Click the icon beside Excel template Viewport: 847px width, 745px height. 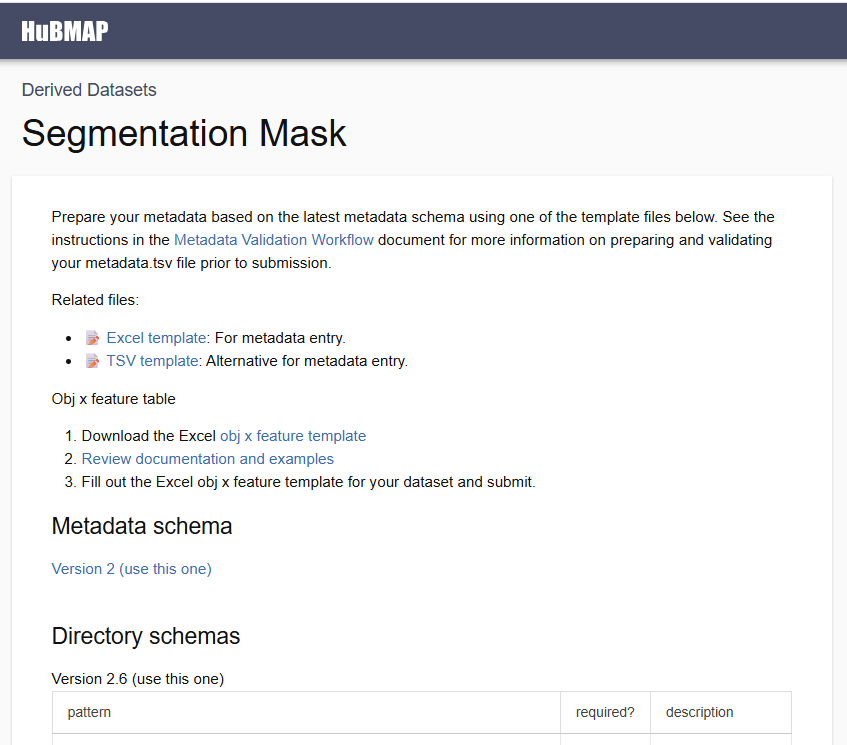(x=92, y=338)
